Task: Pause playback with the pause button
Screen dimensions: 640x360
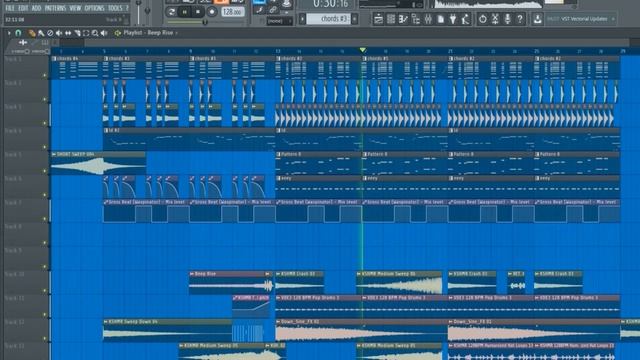Action: [x=184, y=12]
